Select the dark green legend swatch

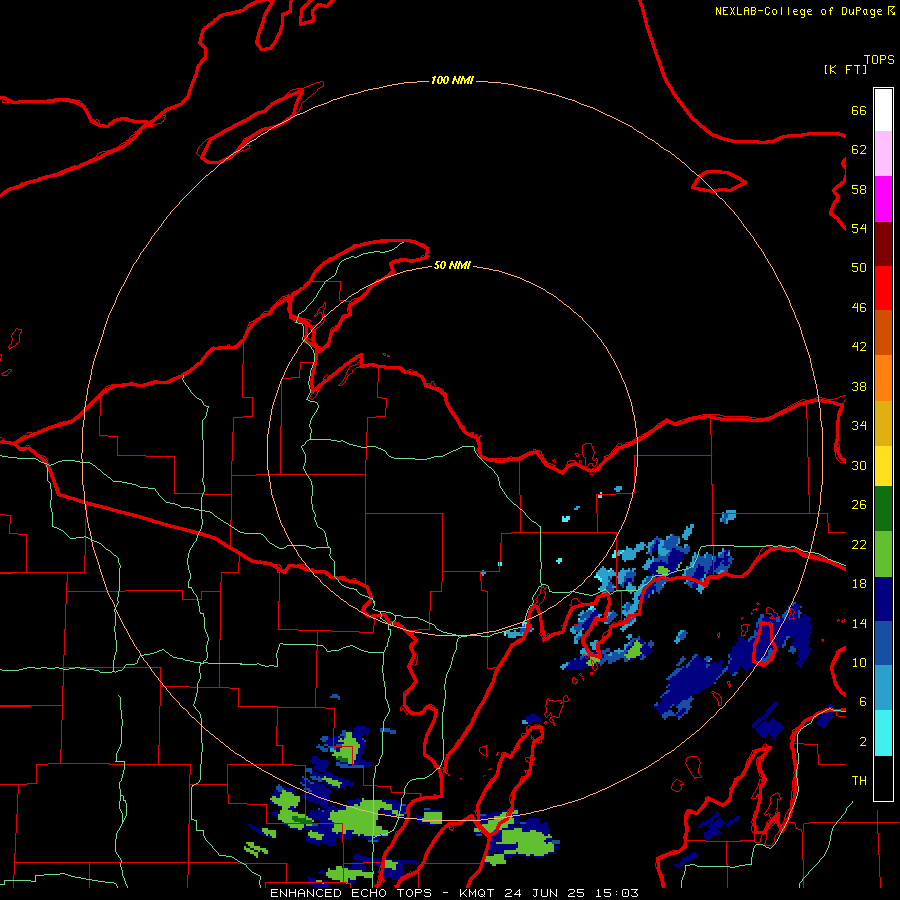click(883, 509)
